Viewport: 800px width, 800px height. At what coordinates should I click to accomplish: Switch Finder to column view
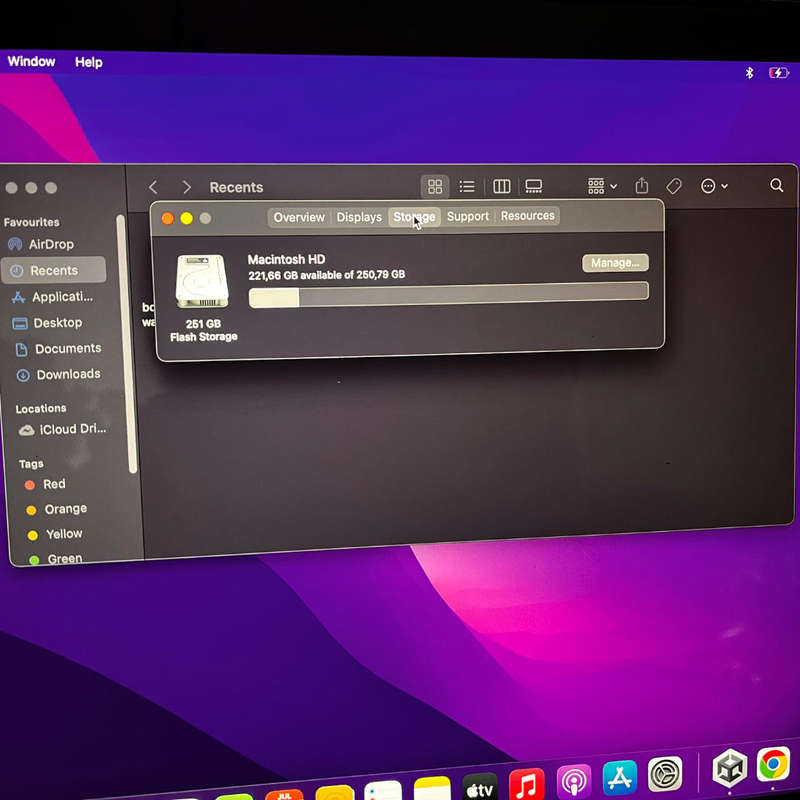click(502, 186)
